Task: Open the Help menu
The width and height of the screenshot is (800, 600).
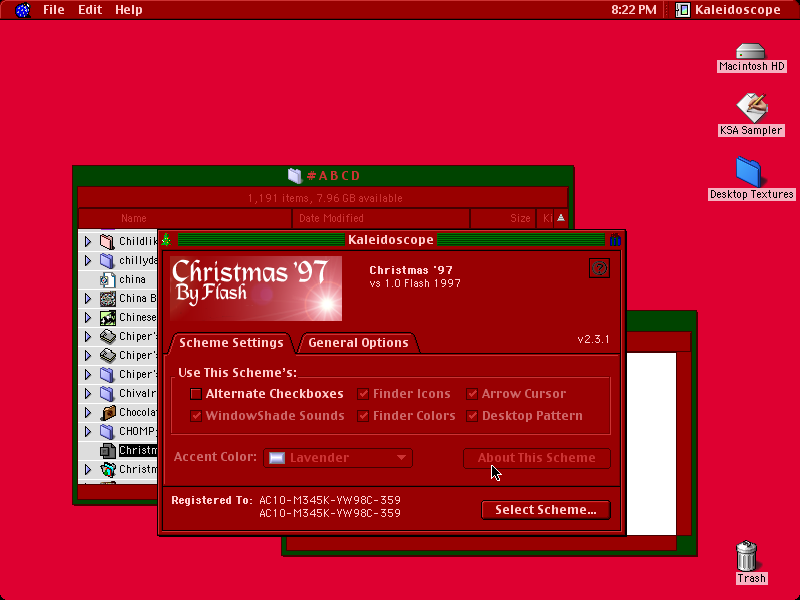Action: [x=129, y=10]
